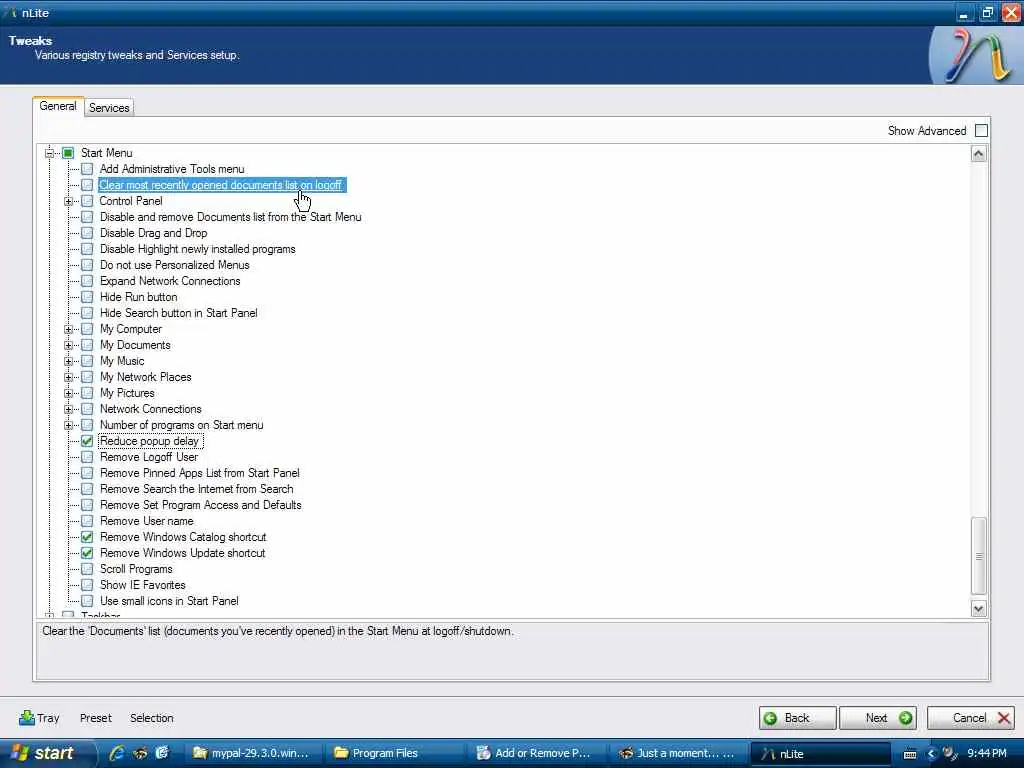The height and width of the screenshot is (768, 1024).
Task: Click the Tray button
Action: point(39,718)
